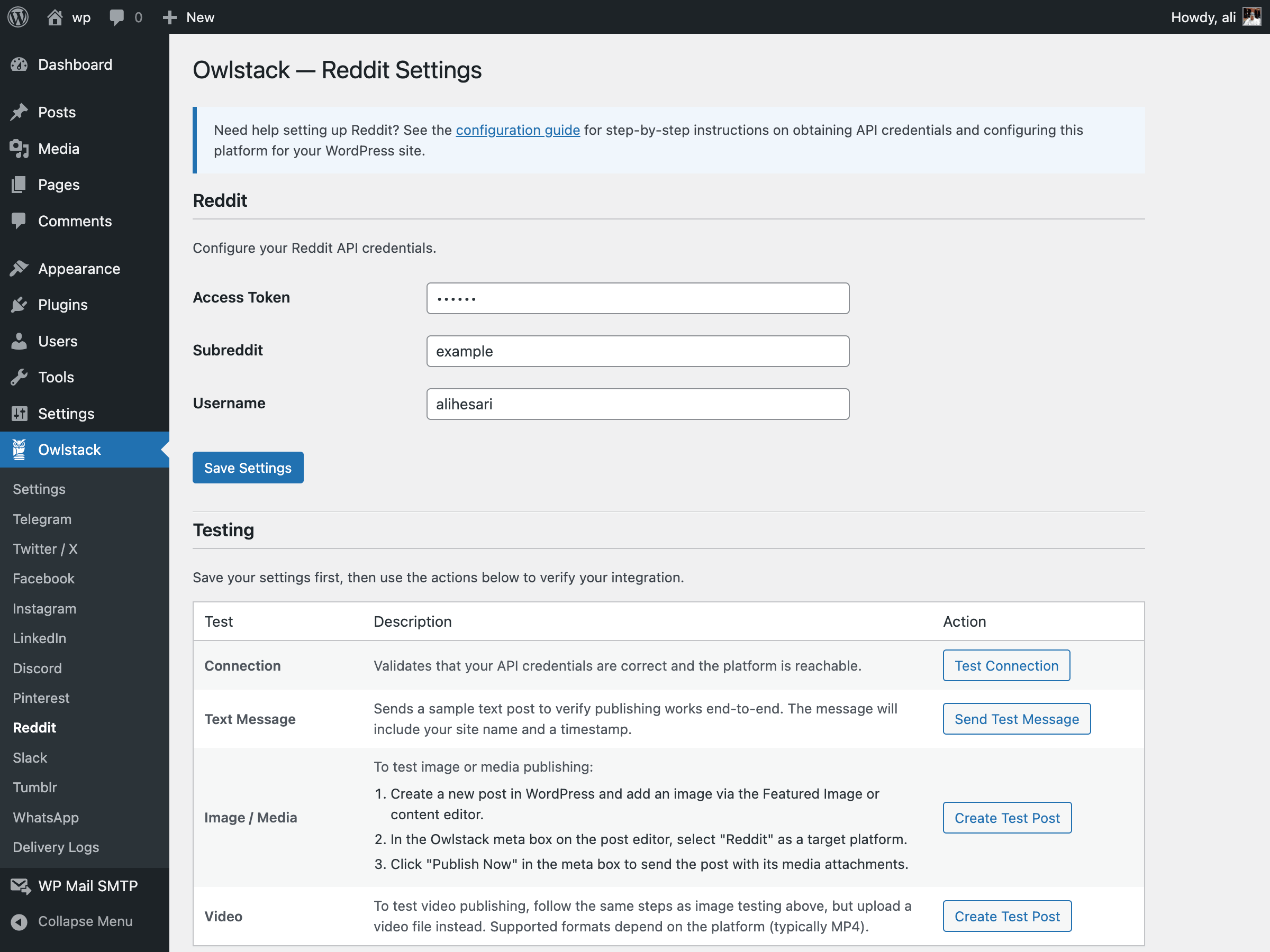Screen dimensions: 1270x952
Task: Open the Users profile icon in sidebar
Action: (20, 341)
